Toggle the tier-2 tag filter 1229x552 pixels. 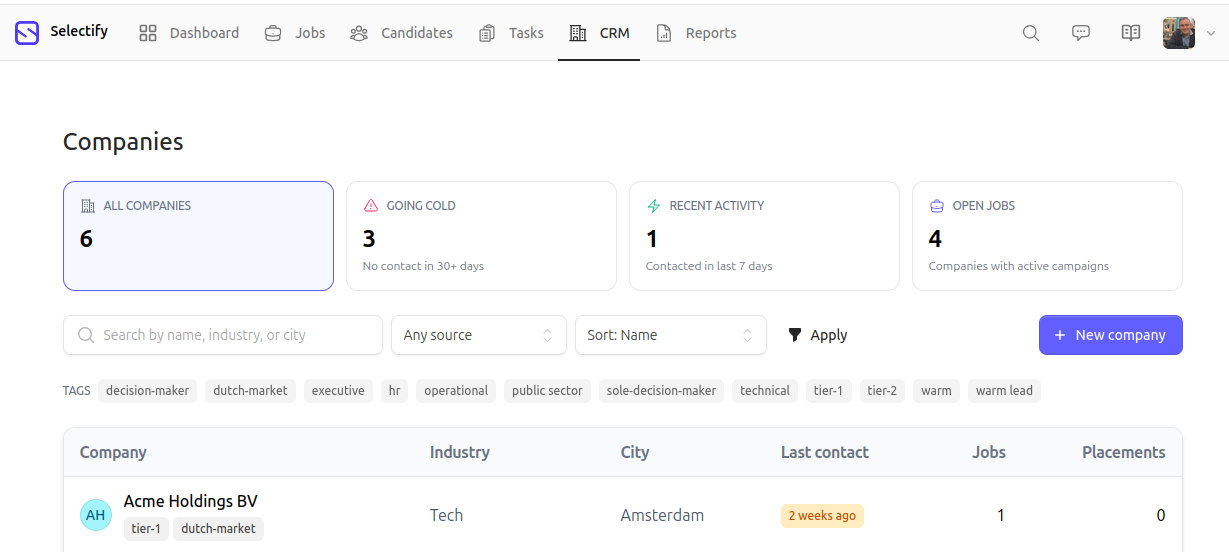pyautogui.click(x=882, y=391)
